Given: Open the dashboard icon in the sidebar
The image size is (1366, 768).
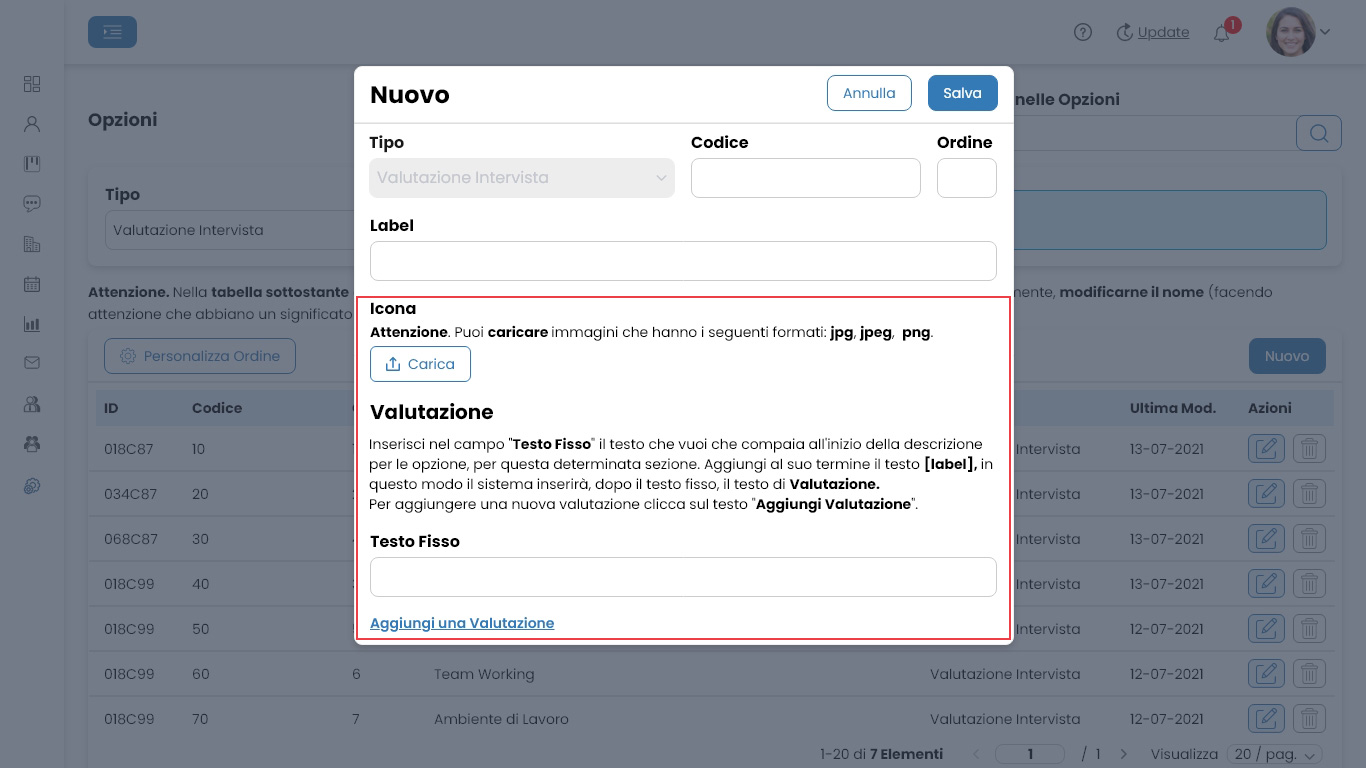Looking at the screenshot, I should pyautogui.click(x=32, y=84).
